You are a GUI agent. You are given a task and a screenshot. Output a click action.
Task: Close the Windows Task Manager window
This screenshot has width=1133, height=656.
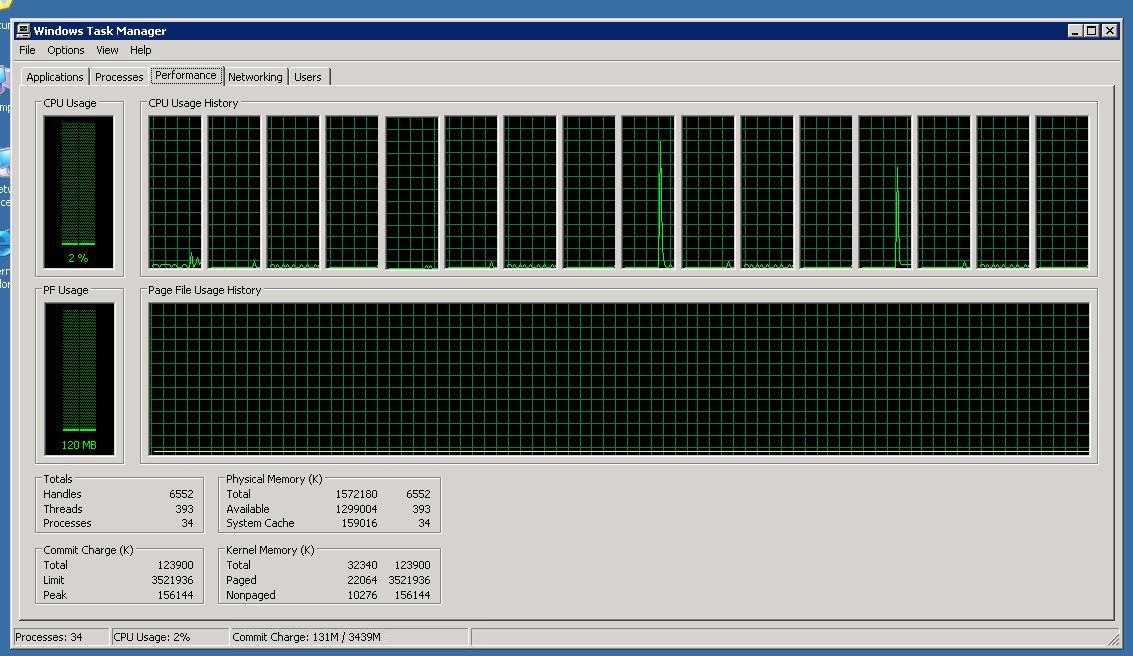point(1109,31)
